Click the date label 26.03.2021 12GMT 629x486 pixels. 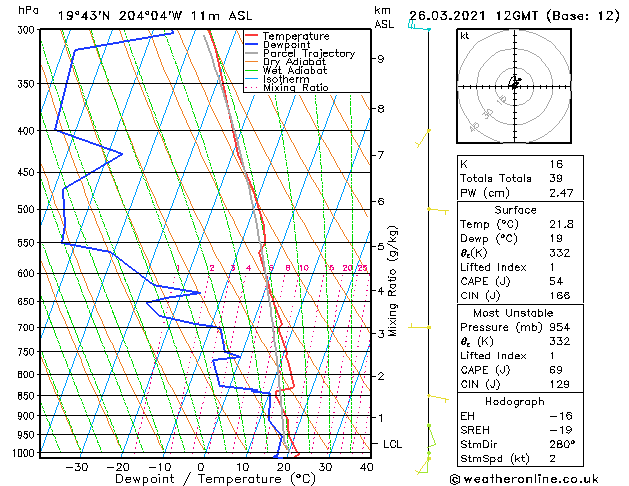click(476, 16)
